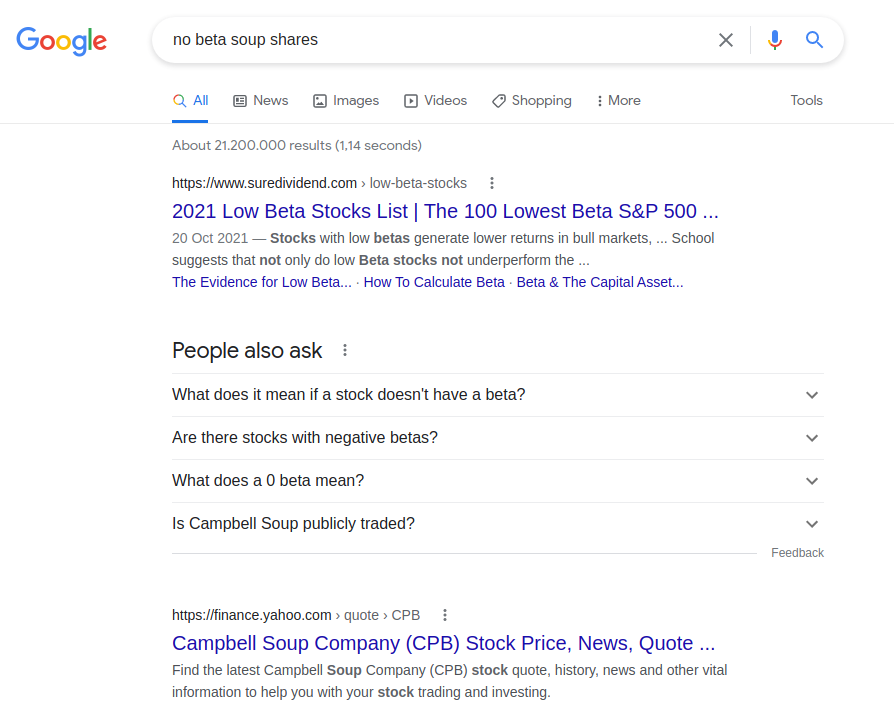
Task: Open the More search filters menu
Action: (x=618, y=101)
